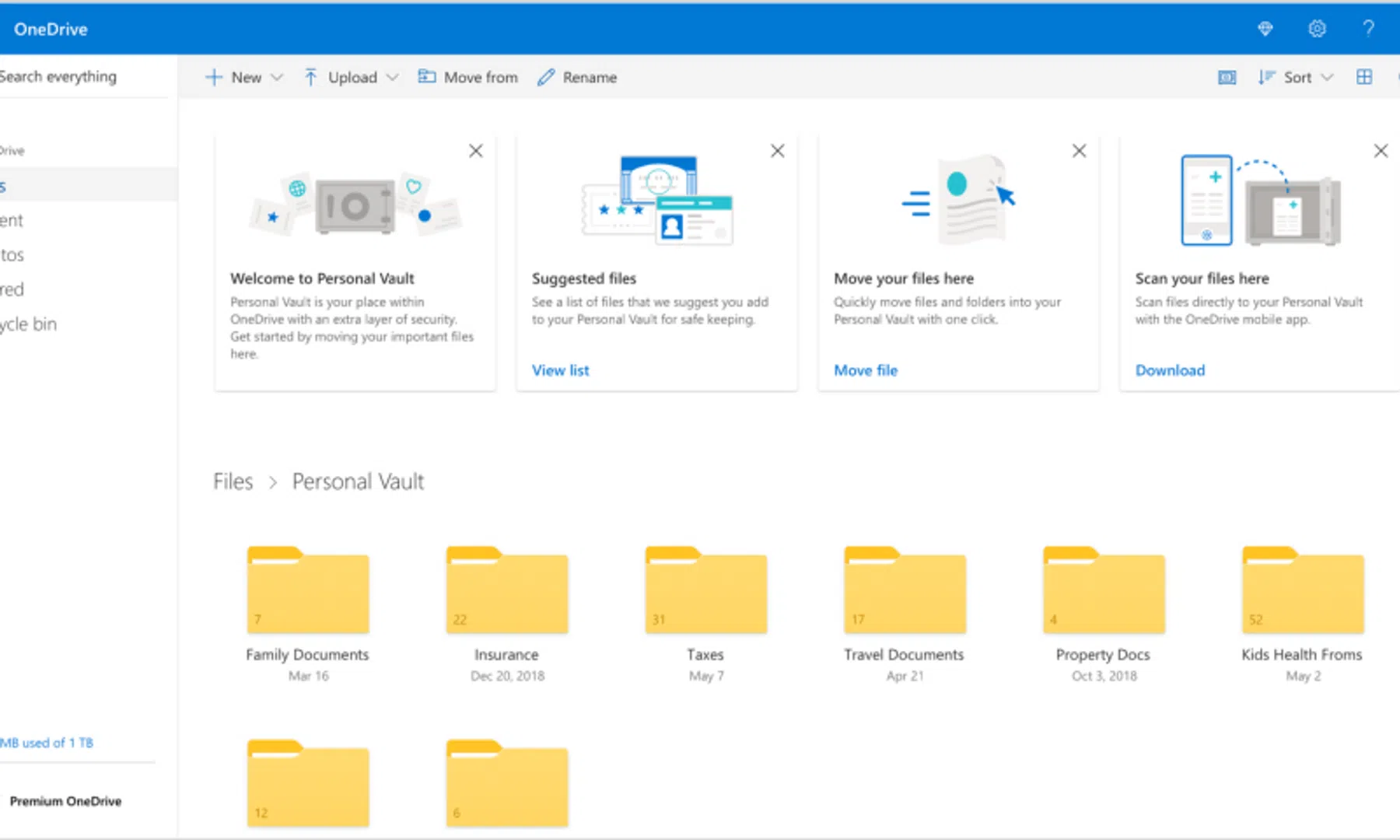1400x840 pixels.
Task: Open the Insurance folder
Action: point(507,590)
